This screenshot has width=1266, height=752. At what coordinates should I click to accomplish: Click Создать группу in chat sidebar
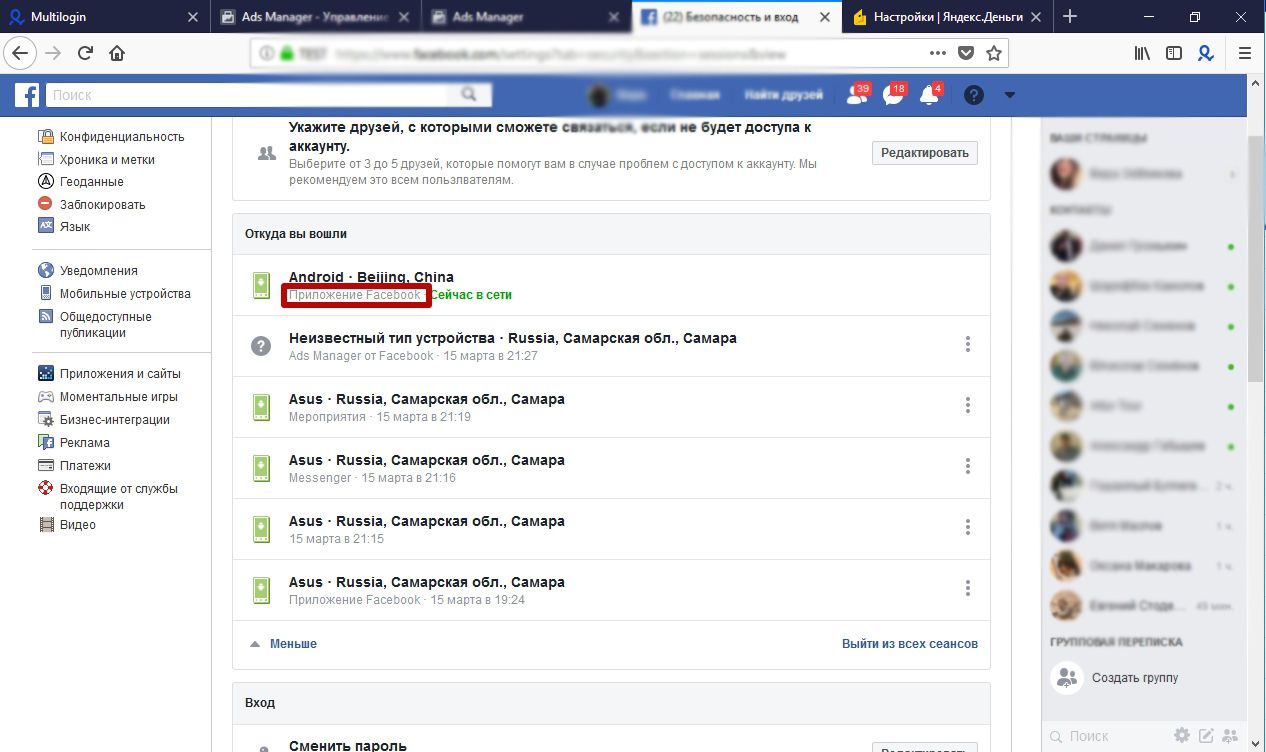1135,678
